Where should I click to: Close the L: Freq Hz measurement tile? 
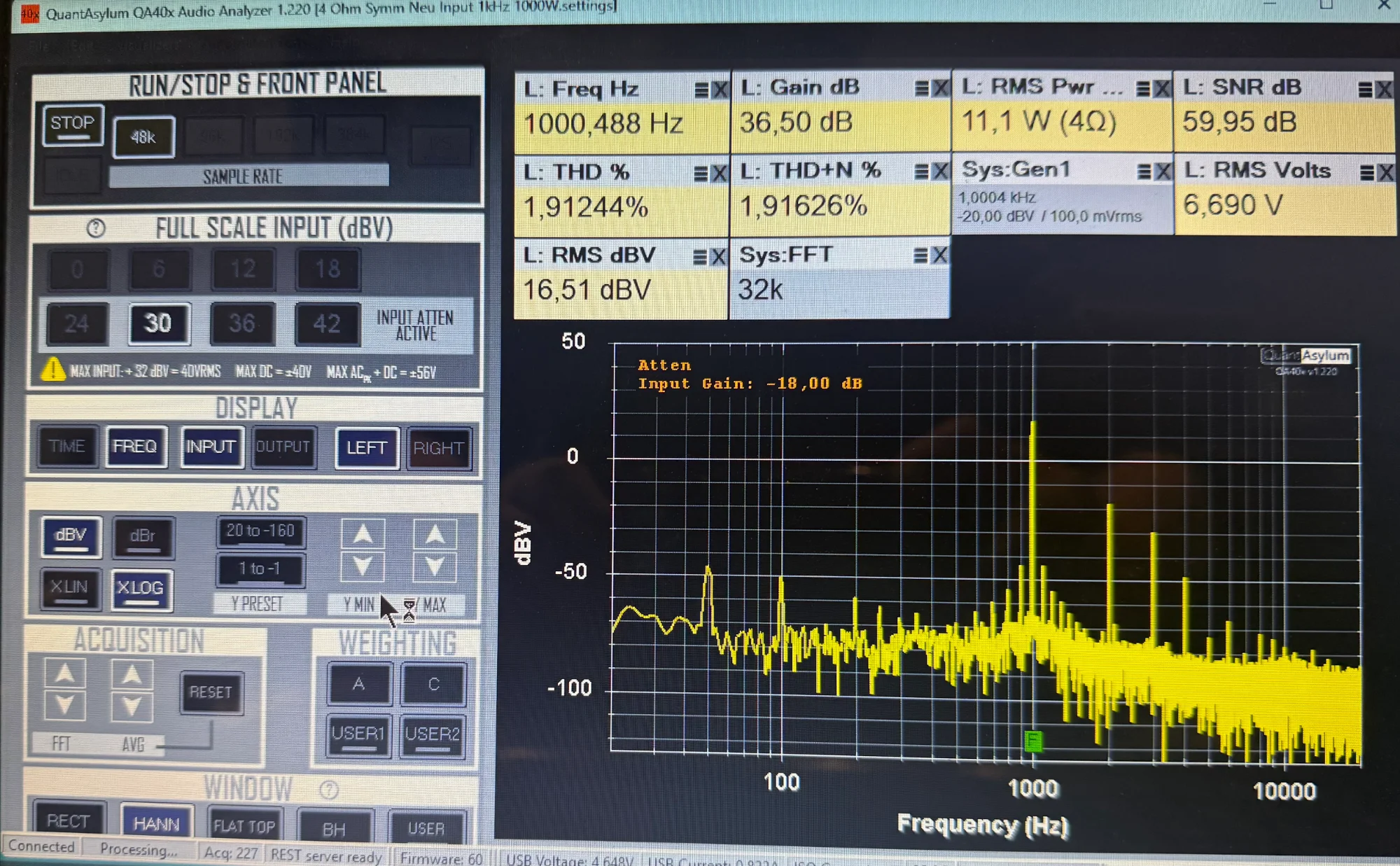[x=720, y=90]
